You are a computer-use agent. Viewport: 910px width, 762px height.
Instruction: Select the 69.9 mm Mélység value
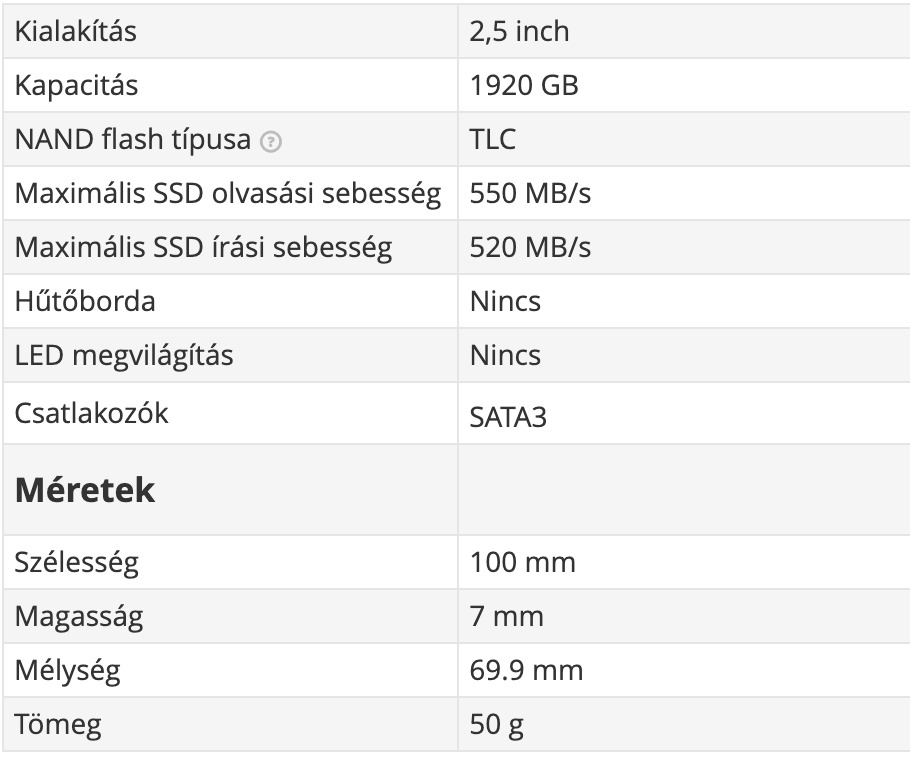[x=526, y=670]
